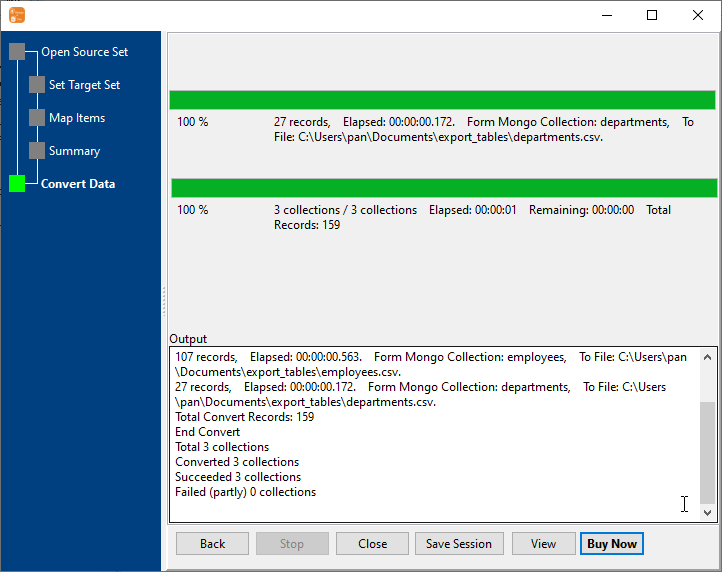Click the Summary step square icon

37,151
